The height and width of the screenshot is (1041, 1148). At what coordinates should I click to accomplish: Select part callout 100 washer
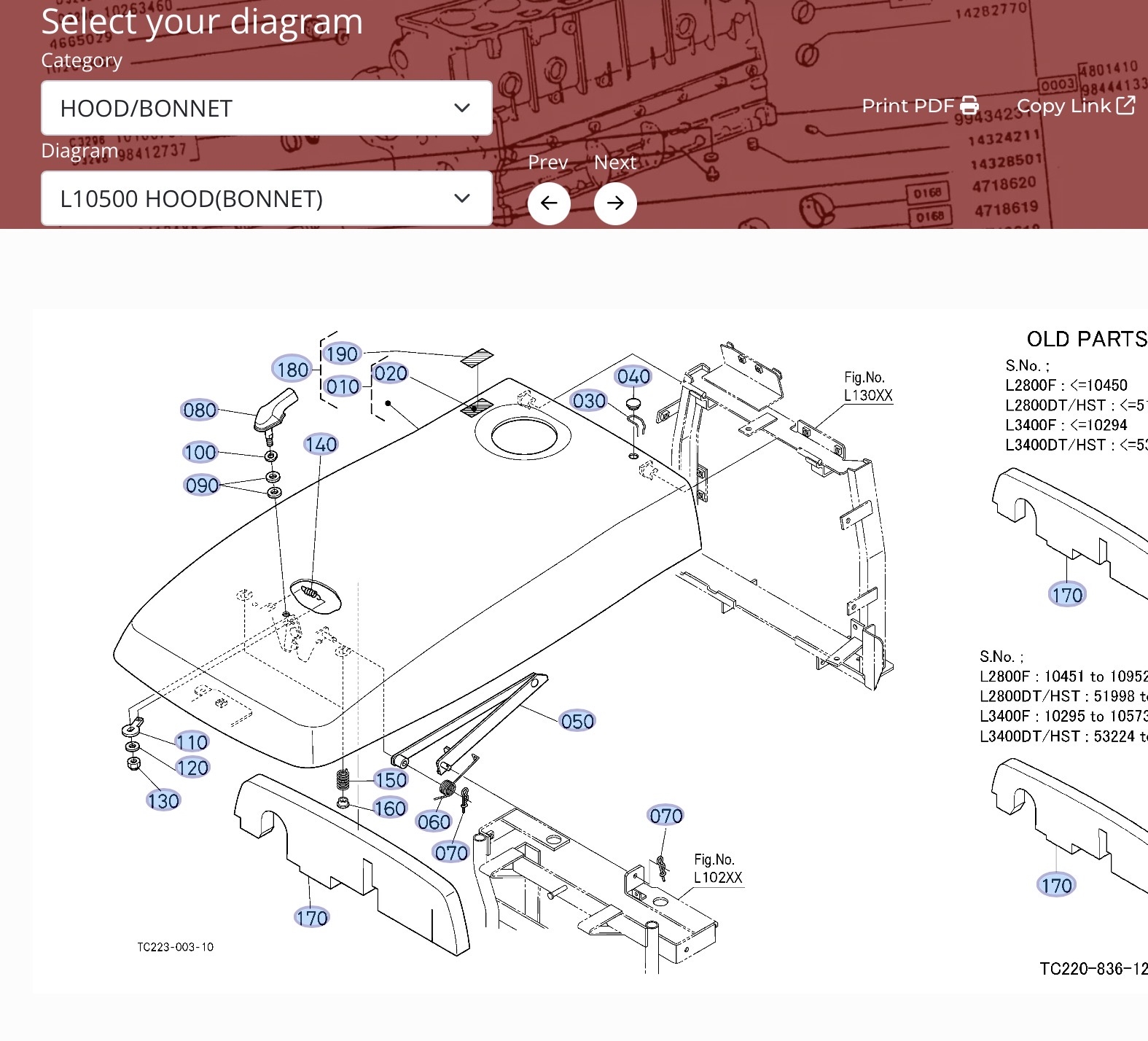tap(200, 453)
